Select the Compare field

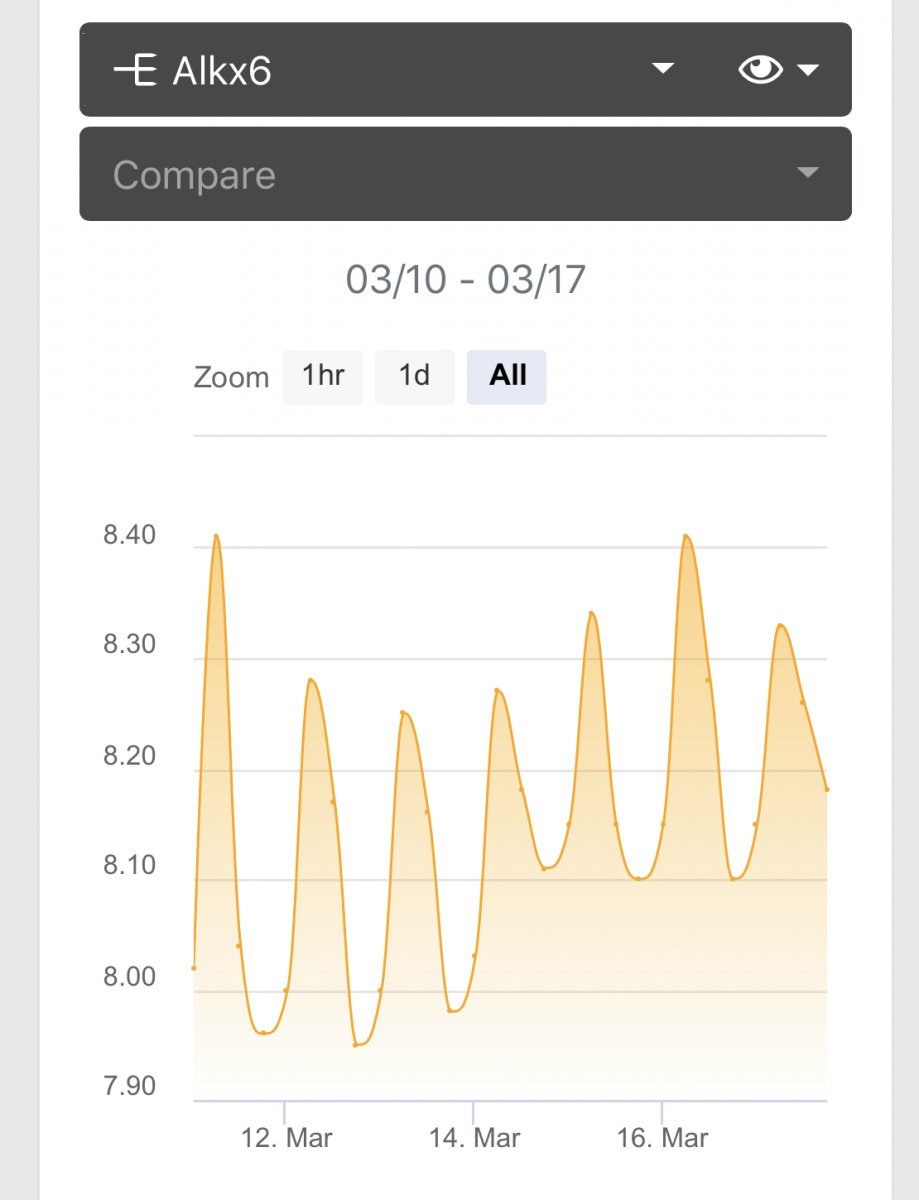coord(465,174)
